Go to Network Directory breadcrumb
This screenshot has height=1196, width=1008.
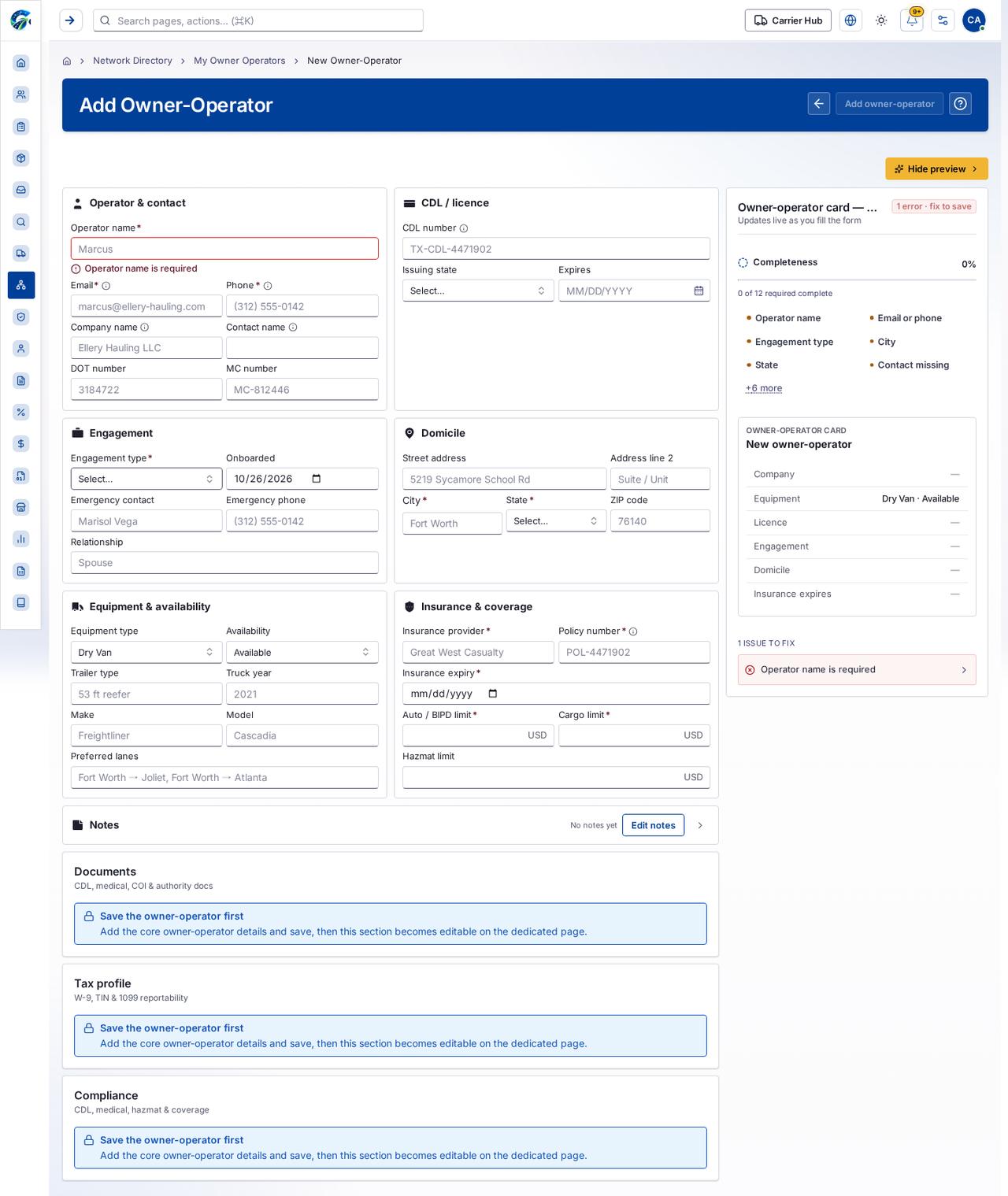132,61
